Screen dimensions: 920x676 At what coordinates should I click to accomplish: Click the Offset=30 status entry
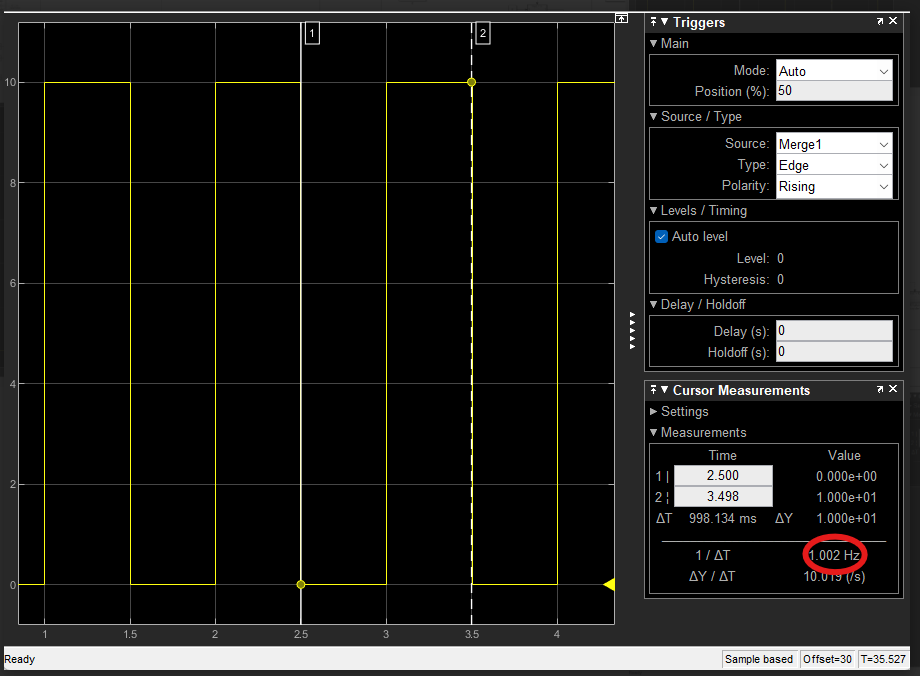pos(827,659)
